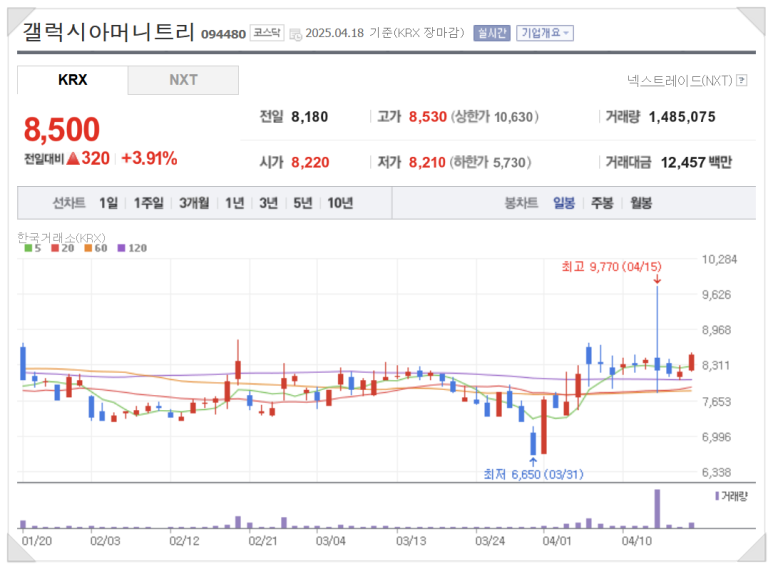Click the 03/13 date axis label

(411, 541)
